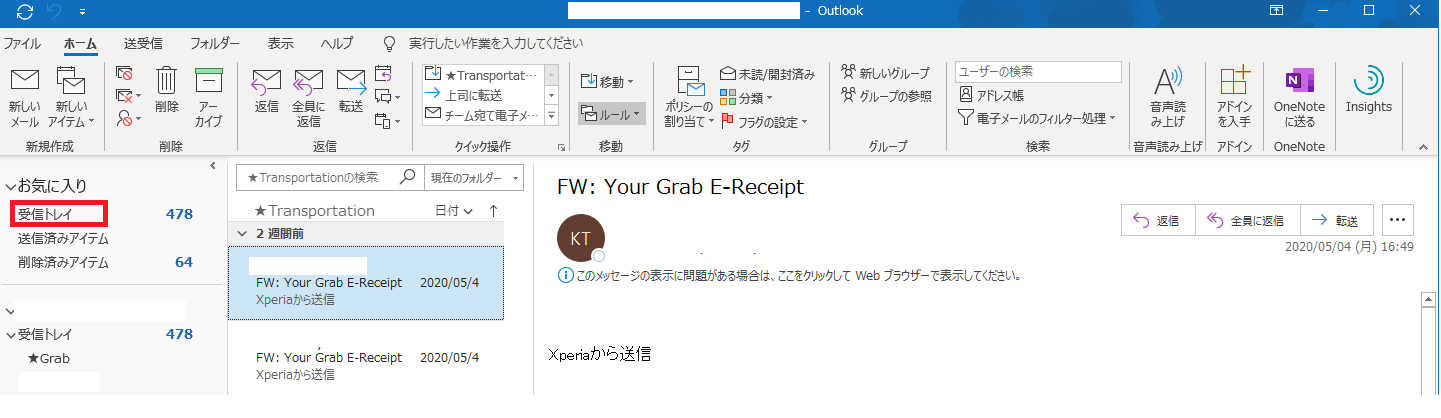
Task: Open the Date (日付) sort dropdown
Action: tap(454, 211)
